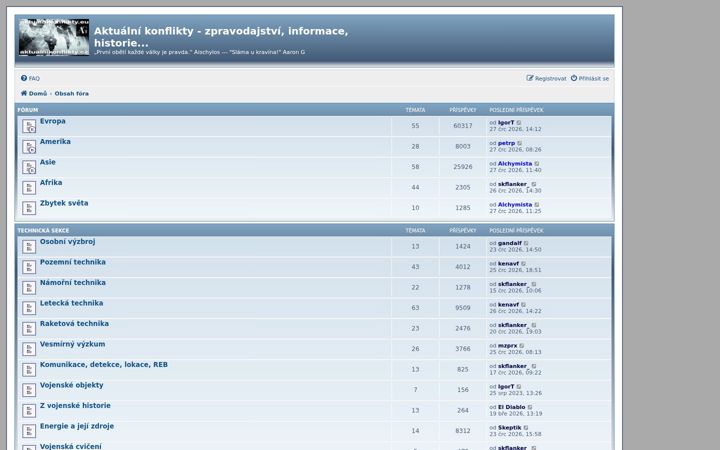The height and width of the screenshot is (450, 720).
Task: Click the FÓRUM category header
Action: pos(28,110)
